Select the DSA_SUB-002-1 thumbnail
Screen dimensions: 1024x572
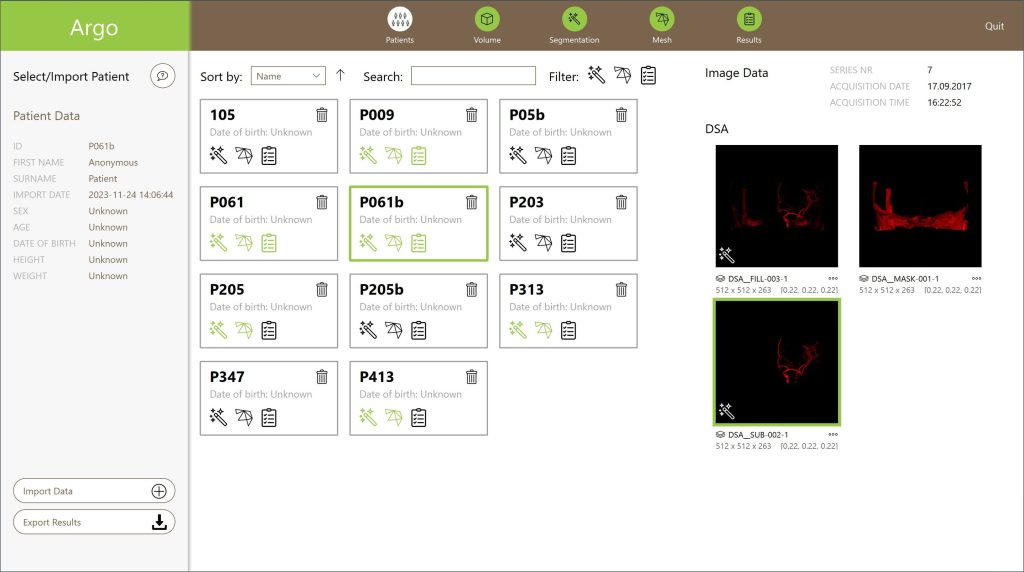coord(776,362)
